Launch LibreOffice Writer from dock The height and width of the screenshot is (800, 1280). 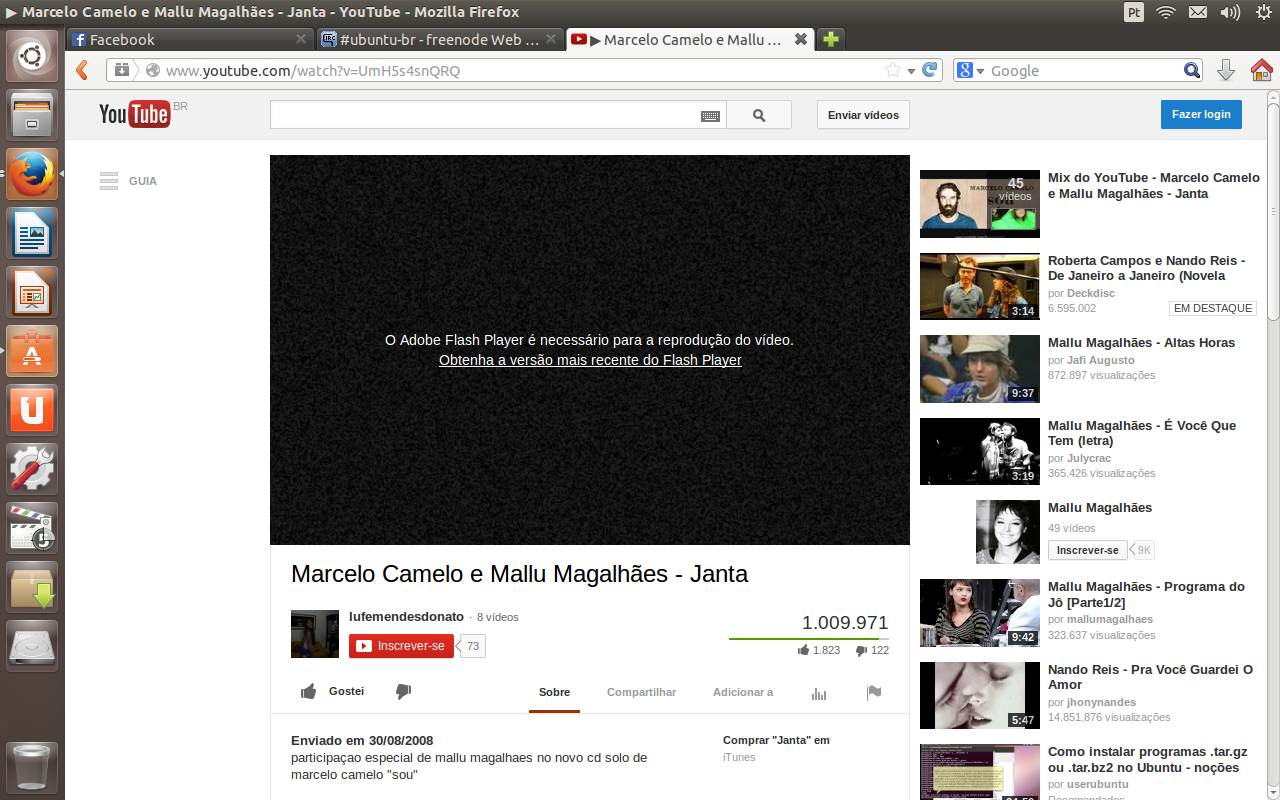coord(33,233)
